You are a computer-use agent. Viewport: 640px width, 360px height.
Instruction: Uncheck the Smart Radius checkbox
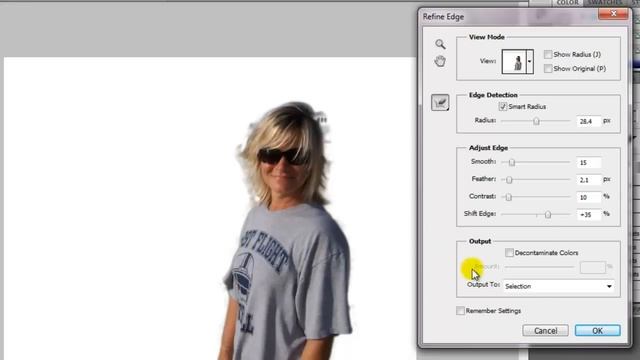pyautogui.click(x=503, y=107)
